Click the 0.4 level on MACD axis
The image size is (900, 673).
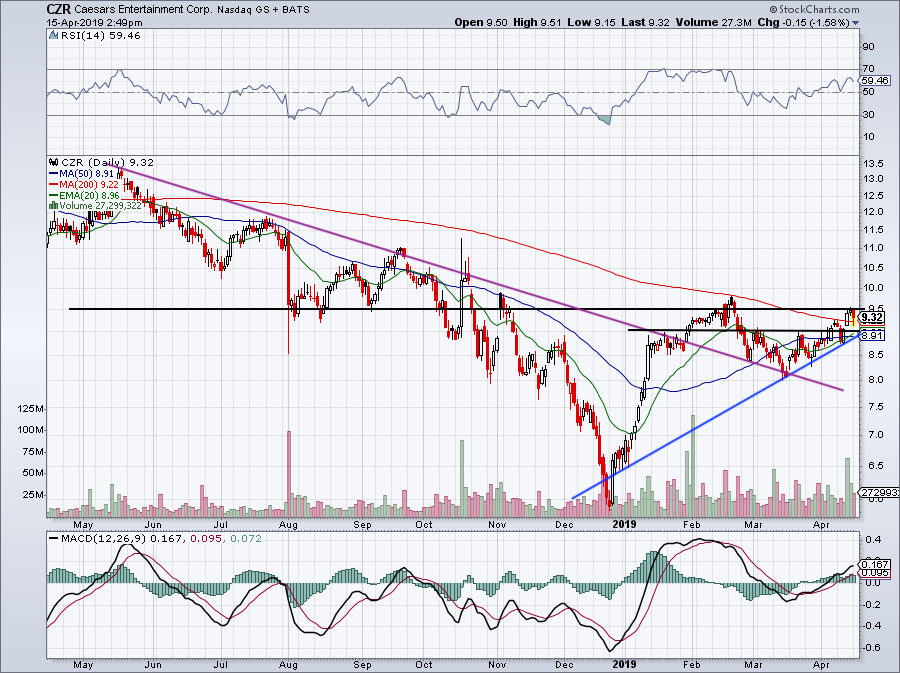(x=873, y=539)
